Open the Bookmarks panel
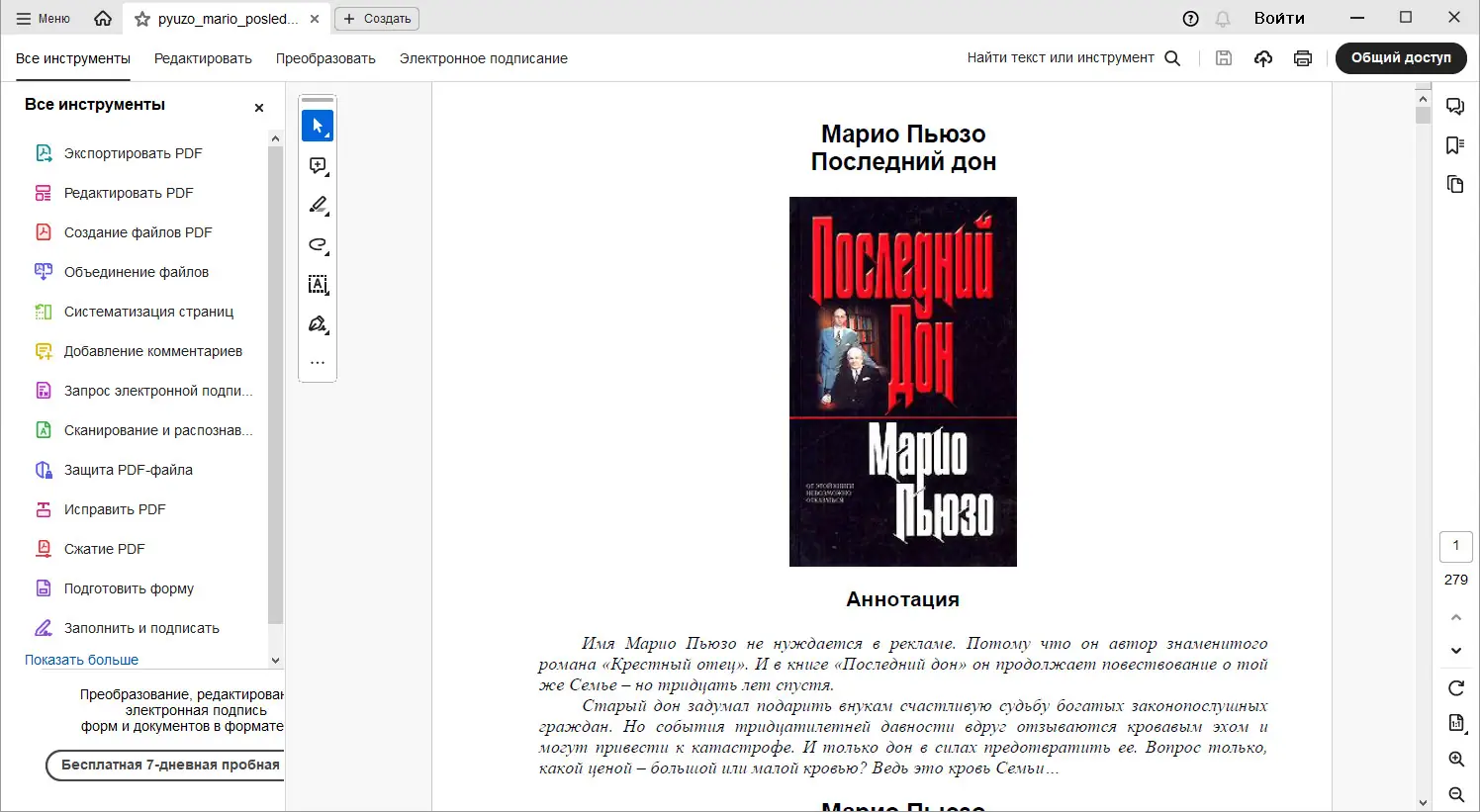This screenshot has height=812, width=1480. [x=1455, y=145]
